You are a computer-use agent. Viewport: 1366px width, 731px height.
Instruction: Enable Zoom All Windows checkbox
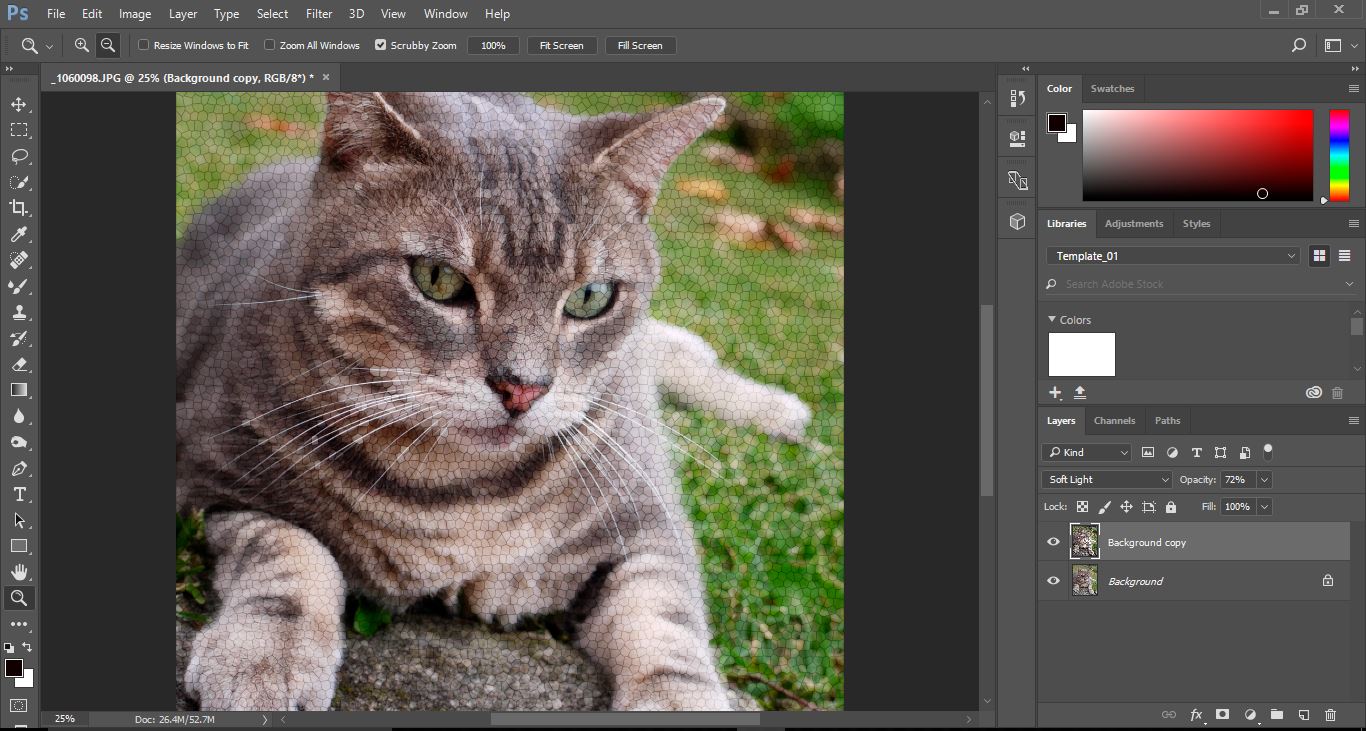269,45
